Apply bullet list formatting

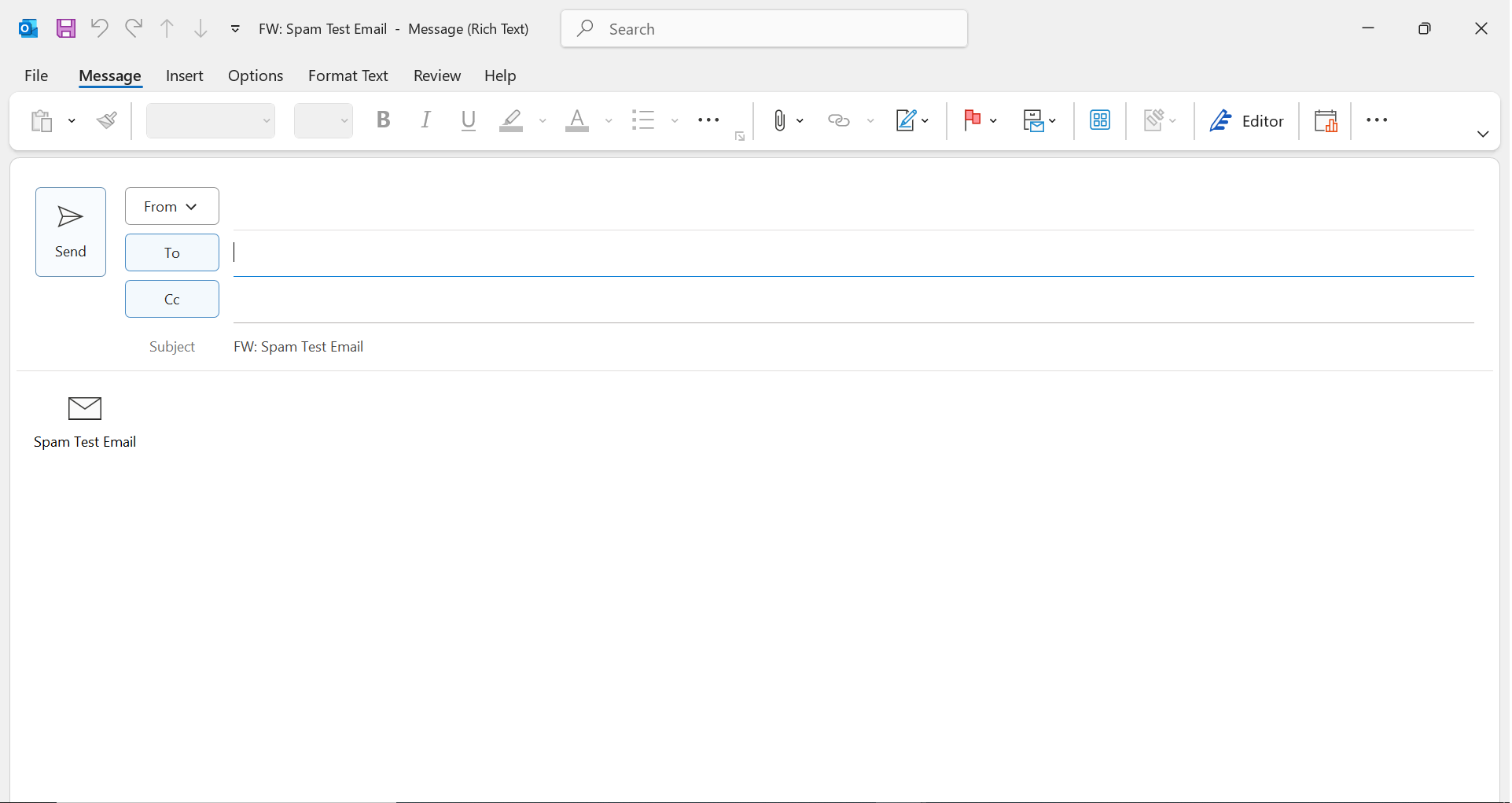pyautogui.click(x=643, y=120)
